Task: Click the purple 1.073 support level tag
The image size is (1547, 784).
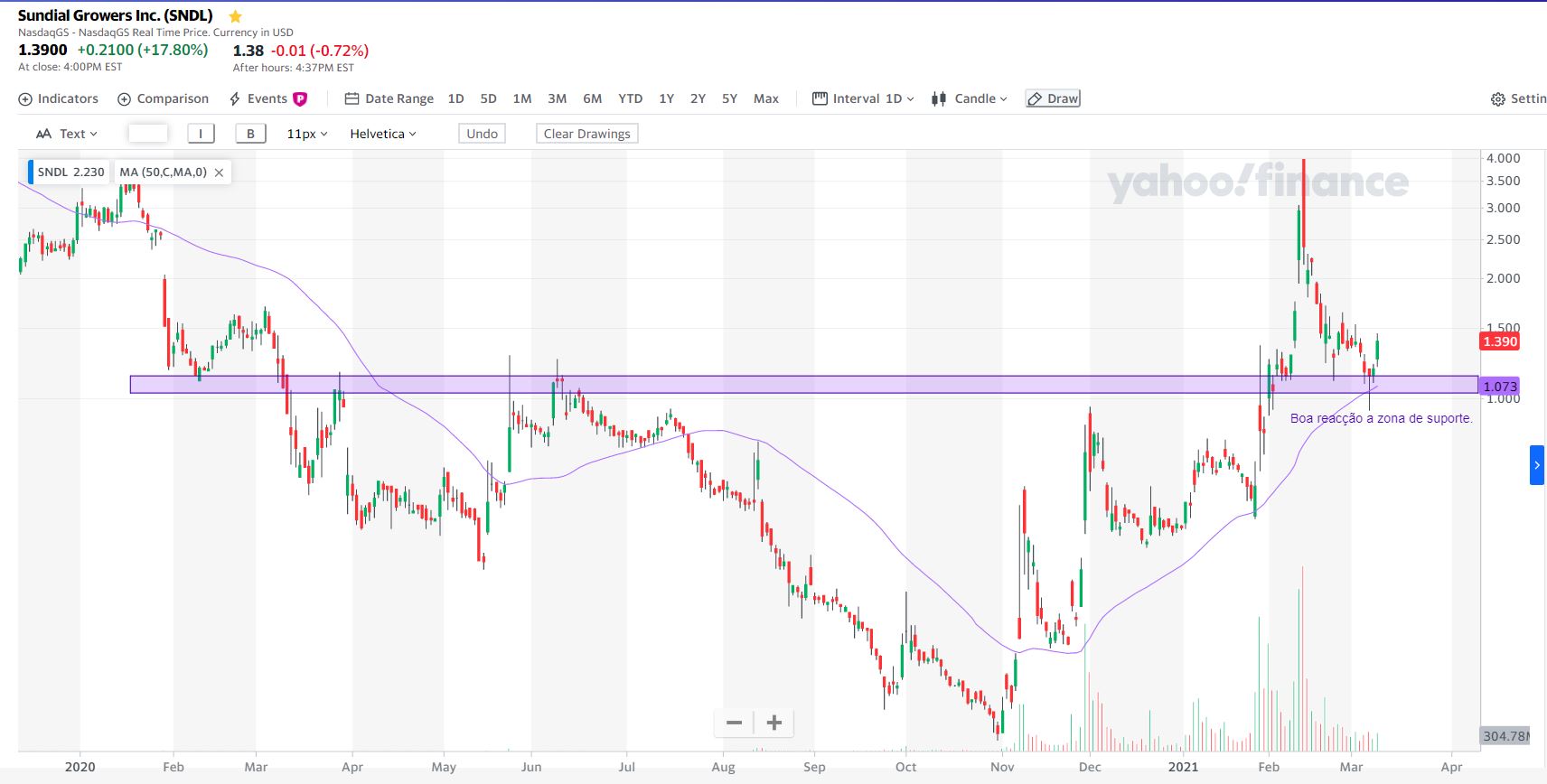Action: (1500, 387)
